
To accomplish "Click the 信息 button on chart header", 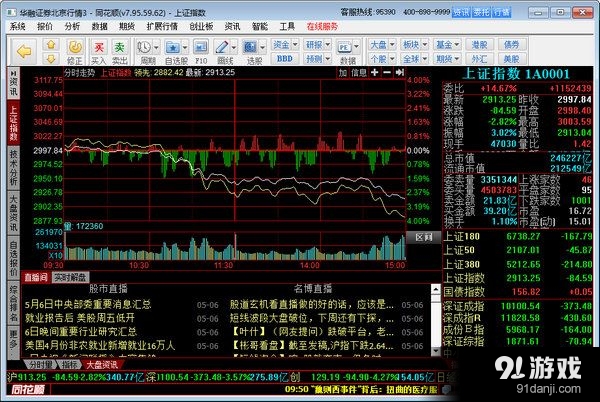I will tap(359, 72).
